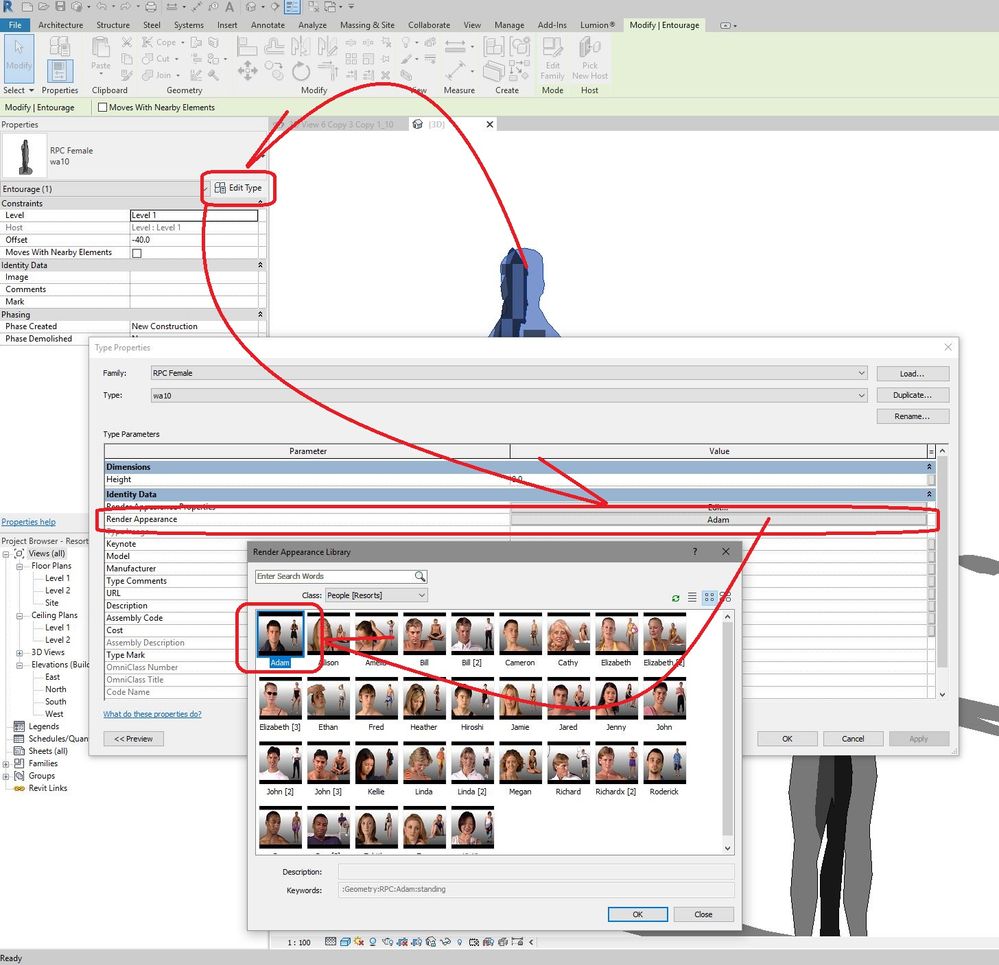999x965 pixels.
Task: Collapse the Dimensions group in Type Parameters
Action: (930, 467)
